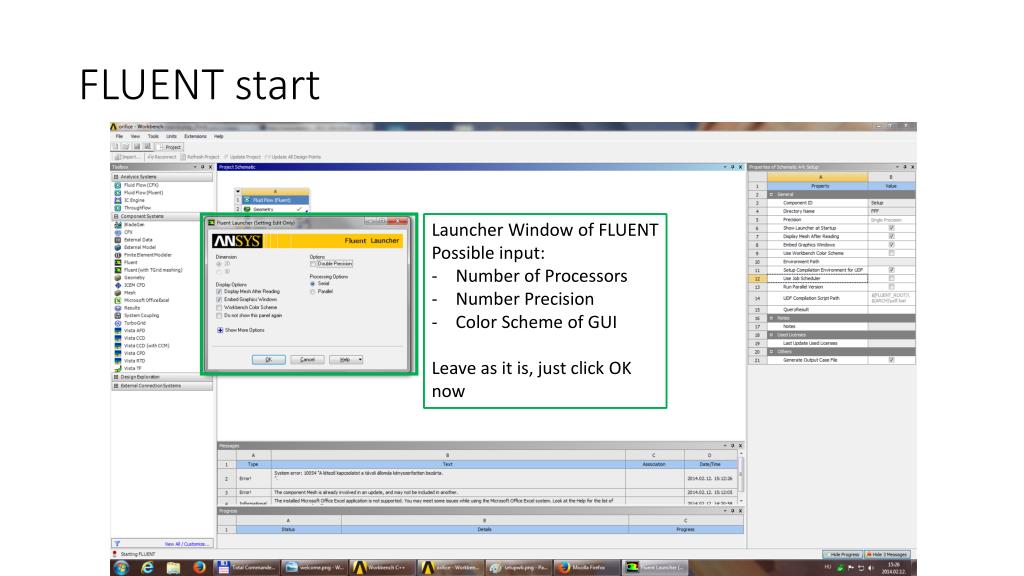Toggle Show Launcher at Startup property checkbox
The height and width of the screenshot is (576, 1024).
pos(891,228)
